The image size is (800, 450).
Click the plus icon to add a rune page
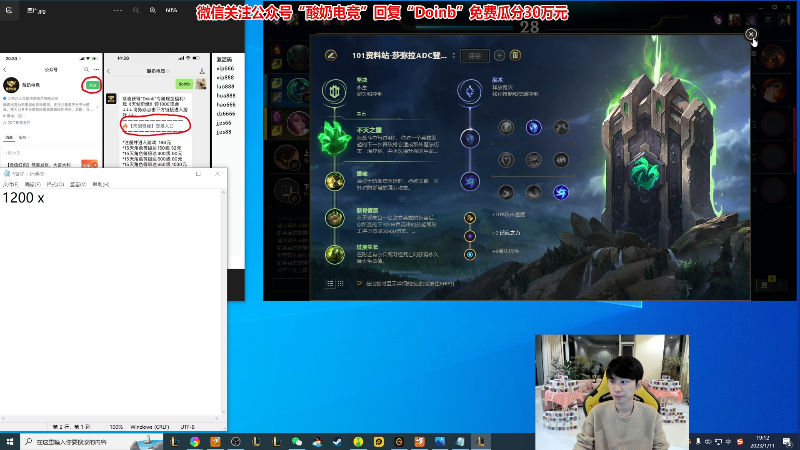click(499, 55)
